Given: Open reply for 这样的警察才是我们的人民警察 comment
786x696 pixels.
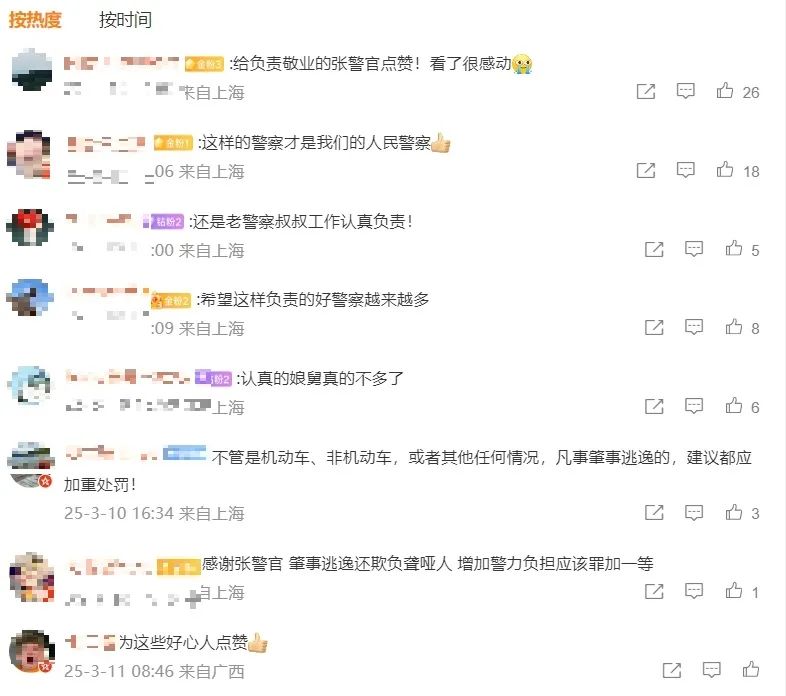Looking at the screenshot, I should (x=685, y=169).
